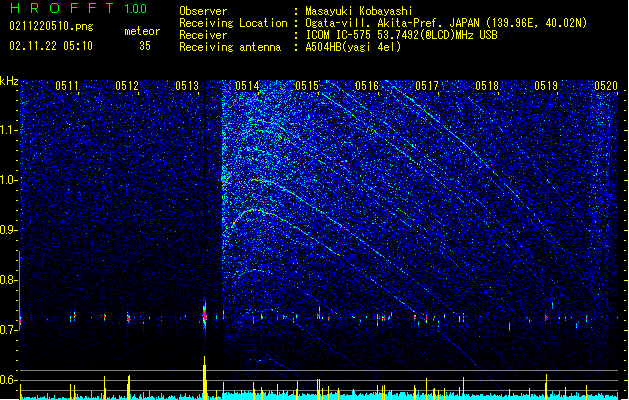Click the 0513 time marker

187,86
